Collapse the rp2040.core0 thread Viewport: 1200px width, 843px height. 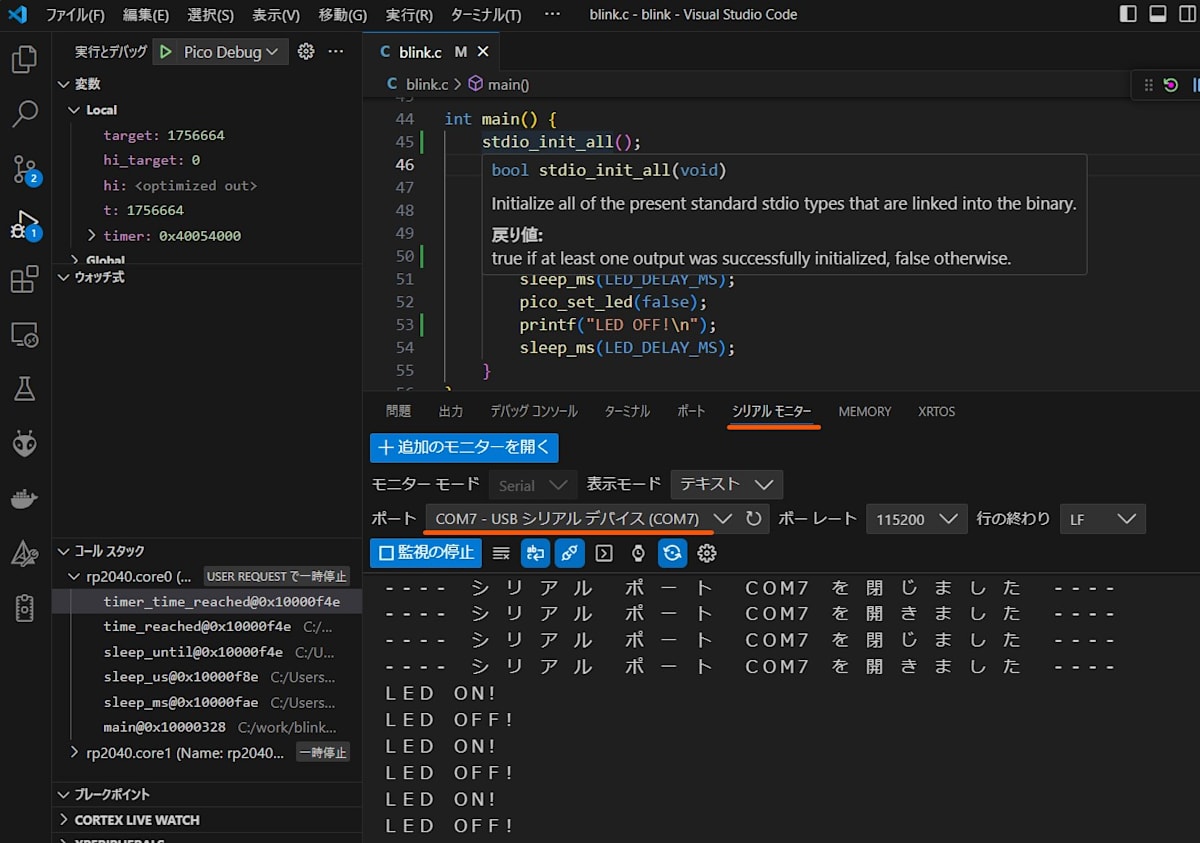click(x=73, y=577)
